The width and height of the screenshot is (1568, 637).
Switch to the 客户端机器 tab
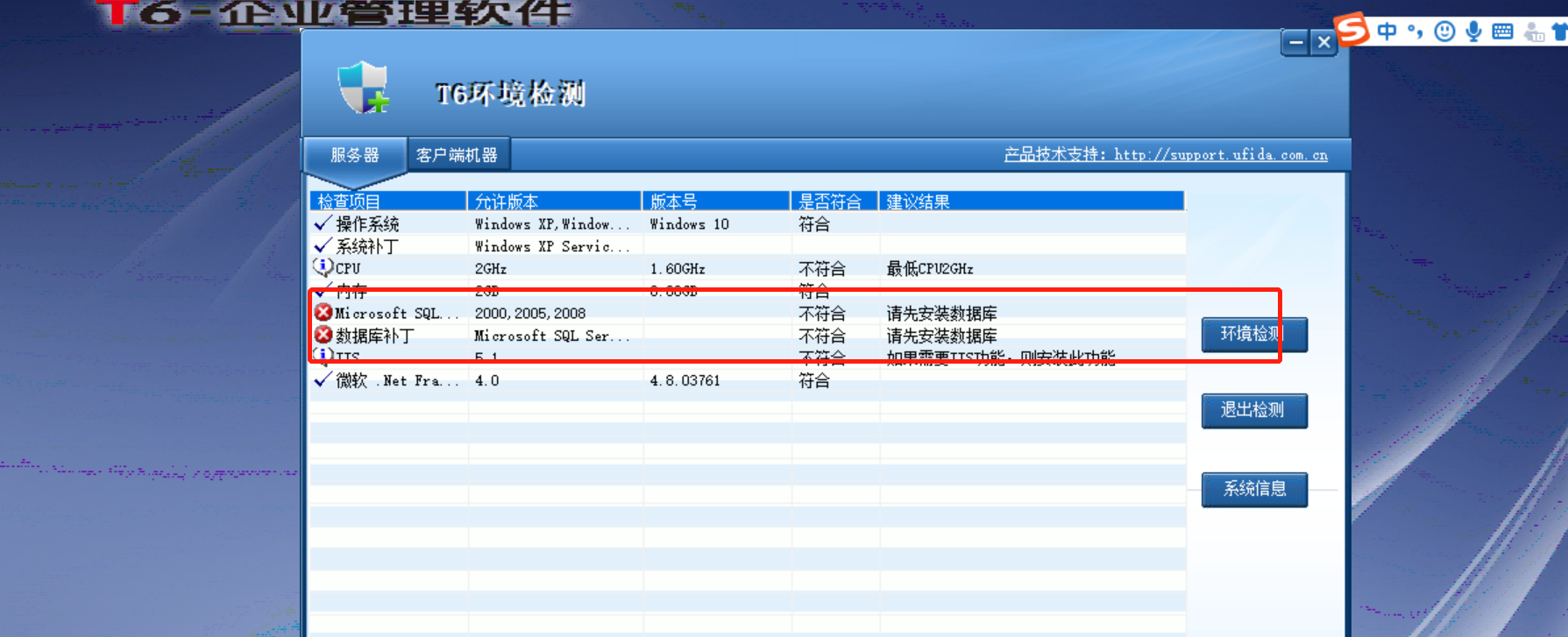(458, 155)
